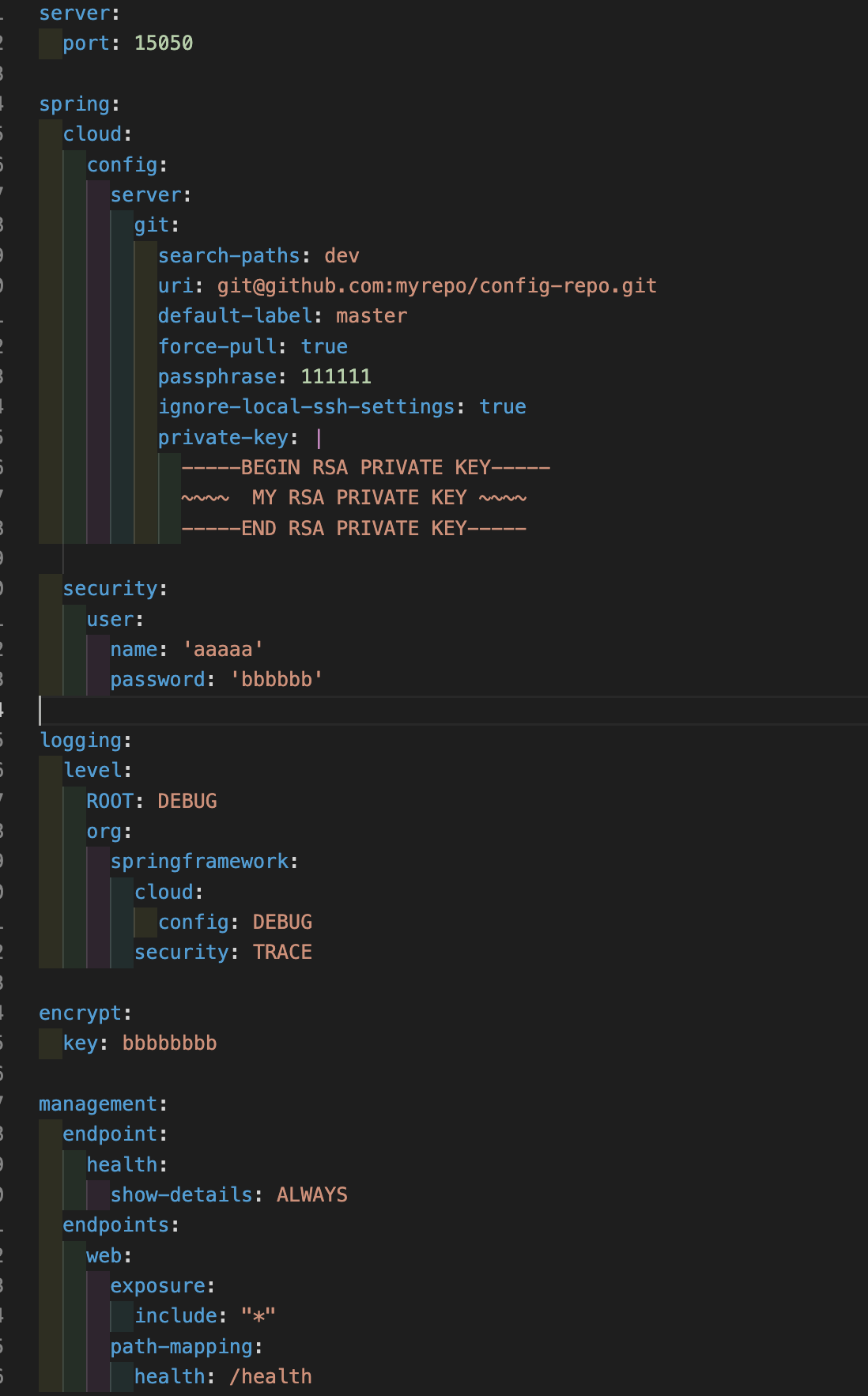Image resolution: width=868 pixels, height=1396 pixels.
Task: Click the git key under config server
Action: 152,225
